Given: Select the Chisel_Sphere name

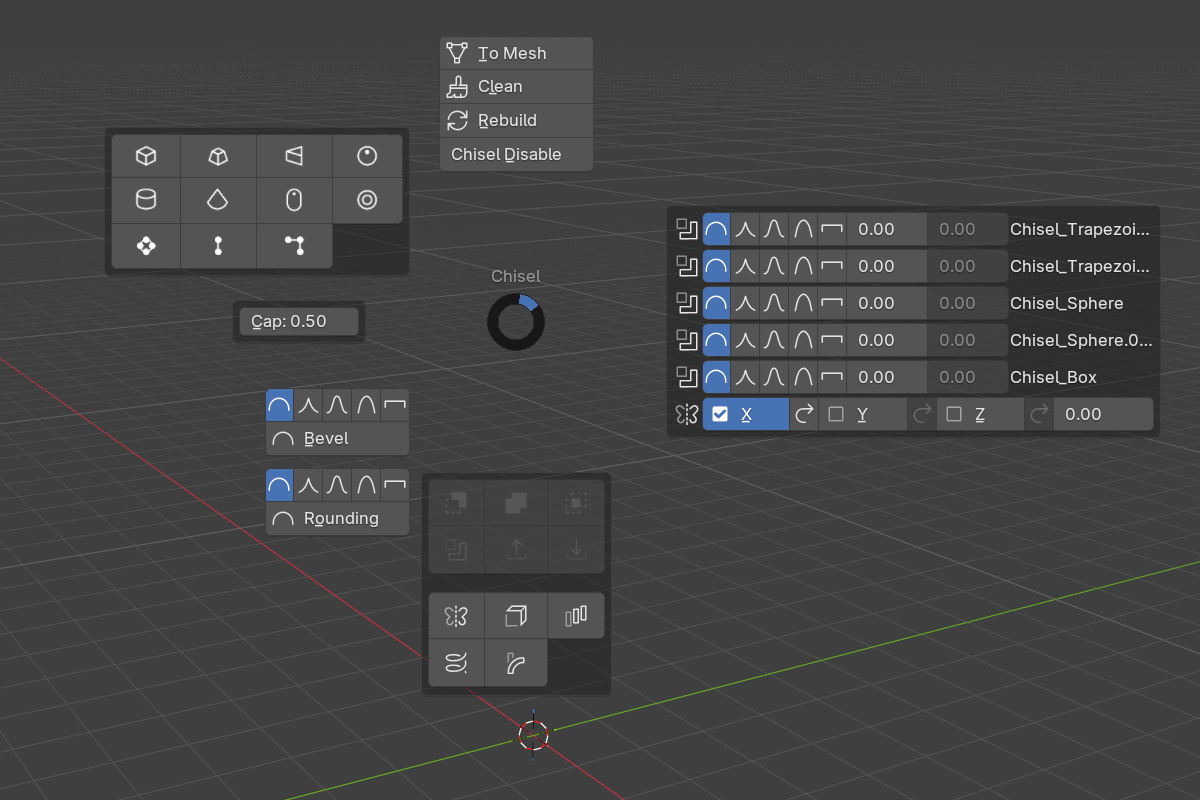Looking at the screenshot, I should (x=1067, y=303).
